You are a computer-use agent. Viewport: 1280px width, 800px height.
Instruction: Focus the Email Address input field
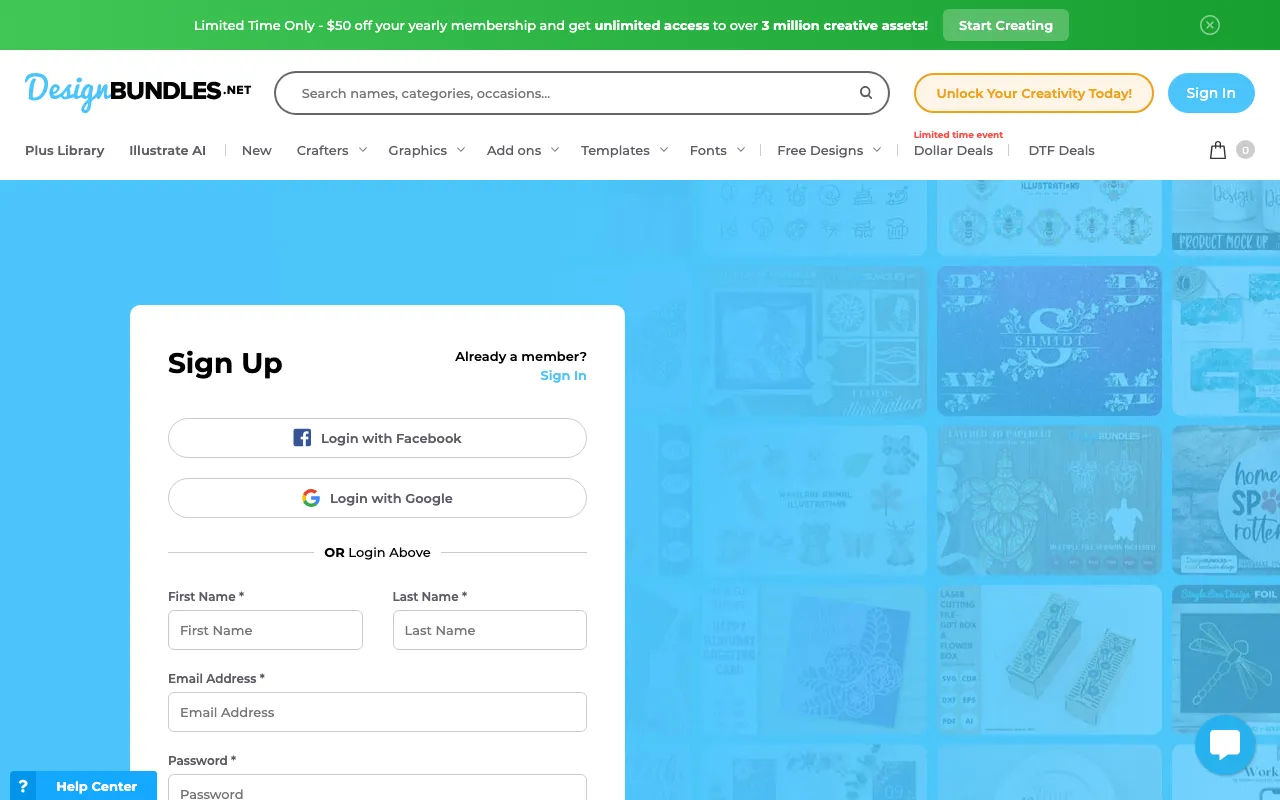point(377,712)
